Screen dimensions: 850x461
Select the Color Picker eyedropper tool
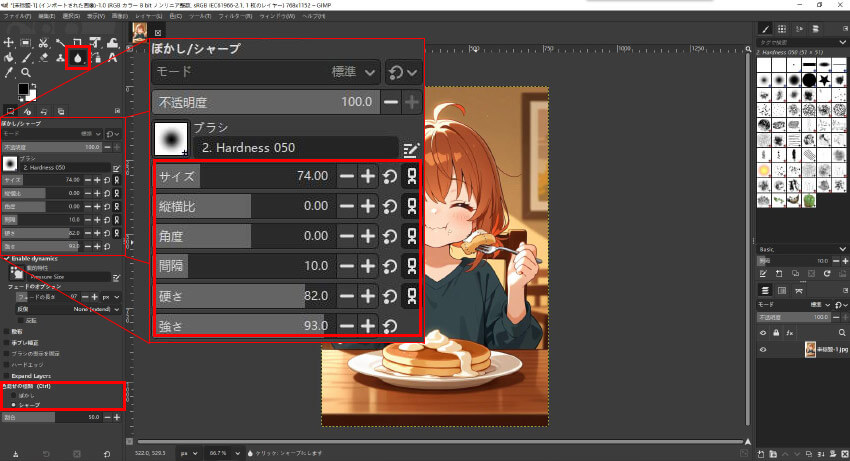tap(9, 72)
